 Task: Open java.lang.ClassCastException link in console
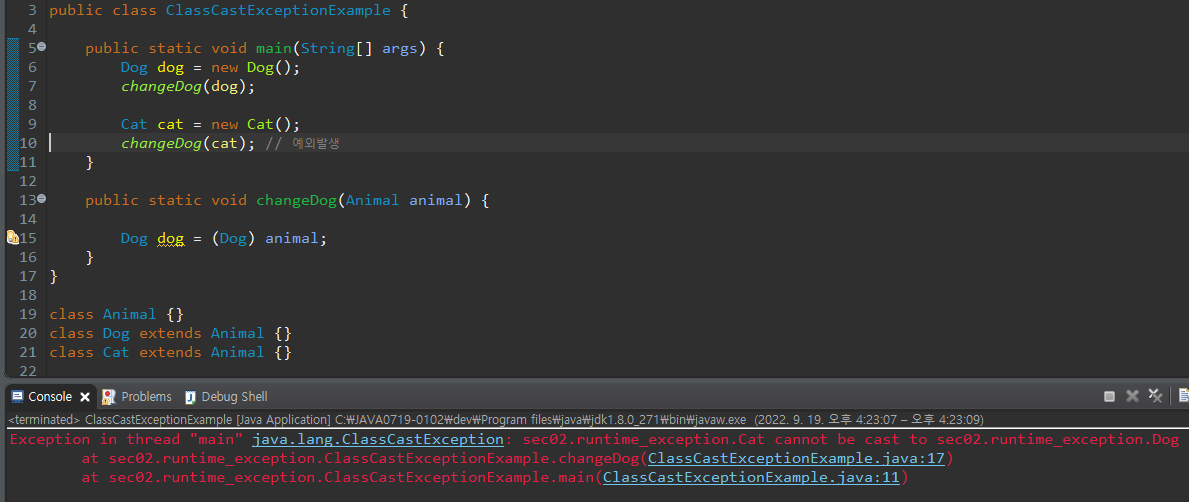click(x=378, y=440)
